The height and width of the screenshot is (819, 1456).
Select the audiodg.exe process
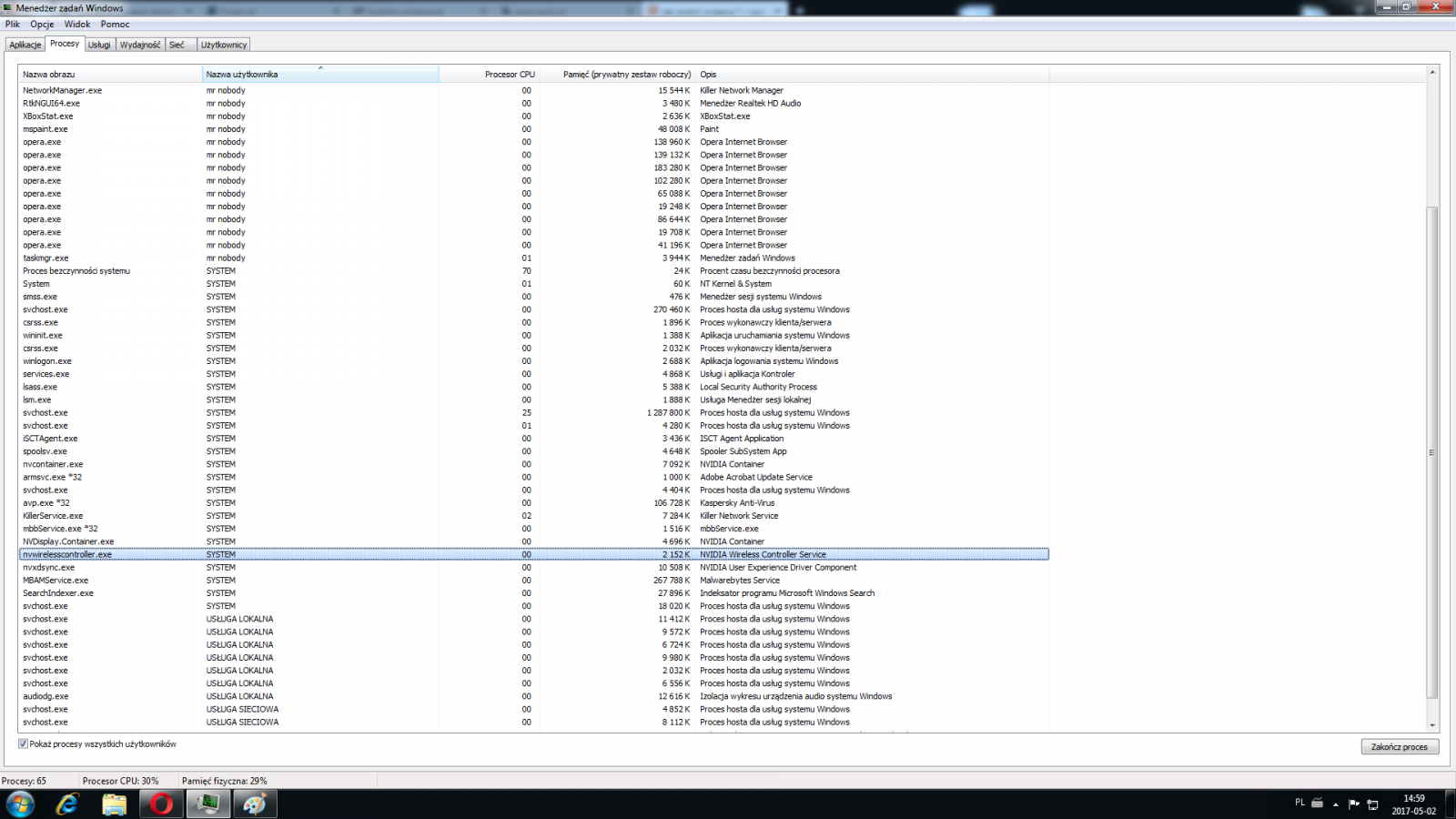pos(533,696)
